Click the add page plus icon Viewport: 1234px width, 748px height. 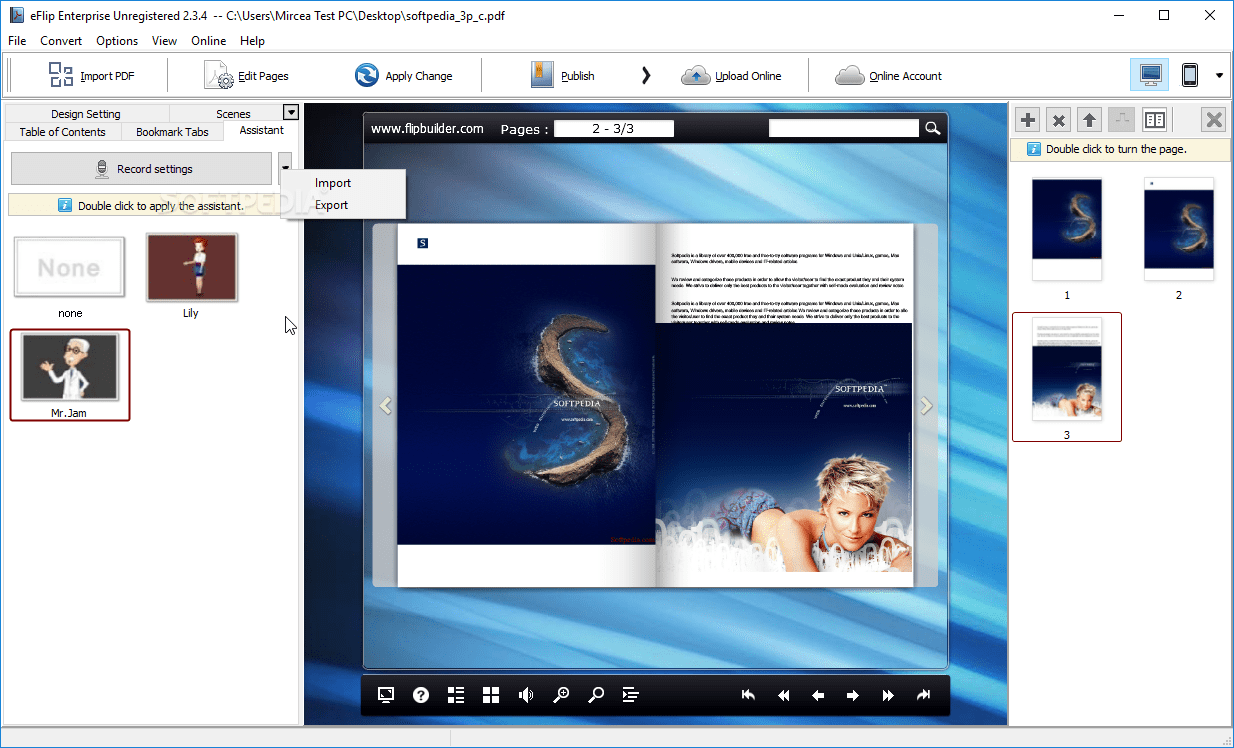[x=1027, y=120]
